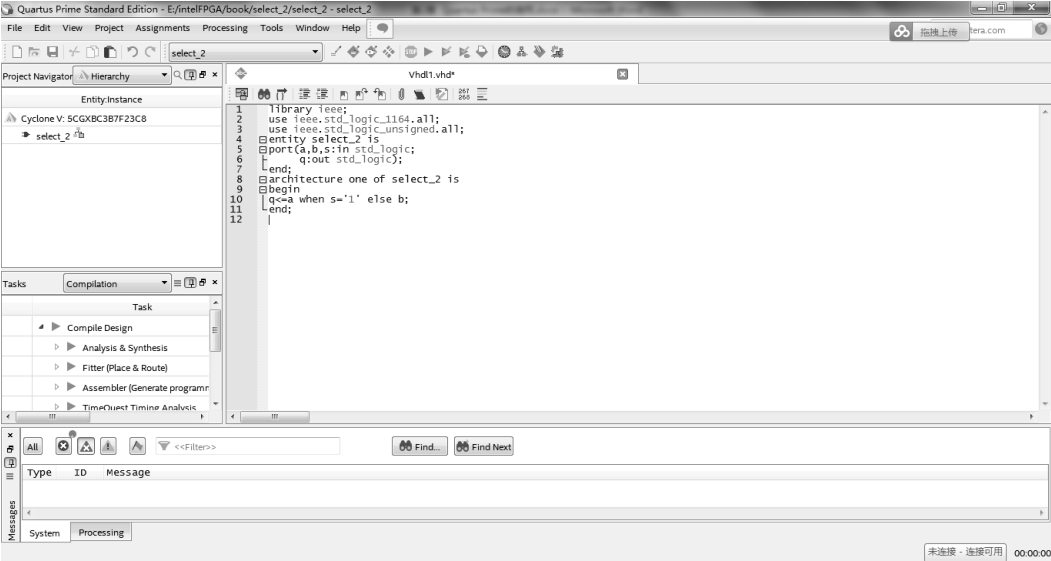Image resolution: width=1051 pixels, height=561 pixels.
Task: Open the chat bubble feedback icon
Action: click(x=382, y=28)
